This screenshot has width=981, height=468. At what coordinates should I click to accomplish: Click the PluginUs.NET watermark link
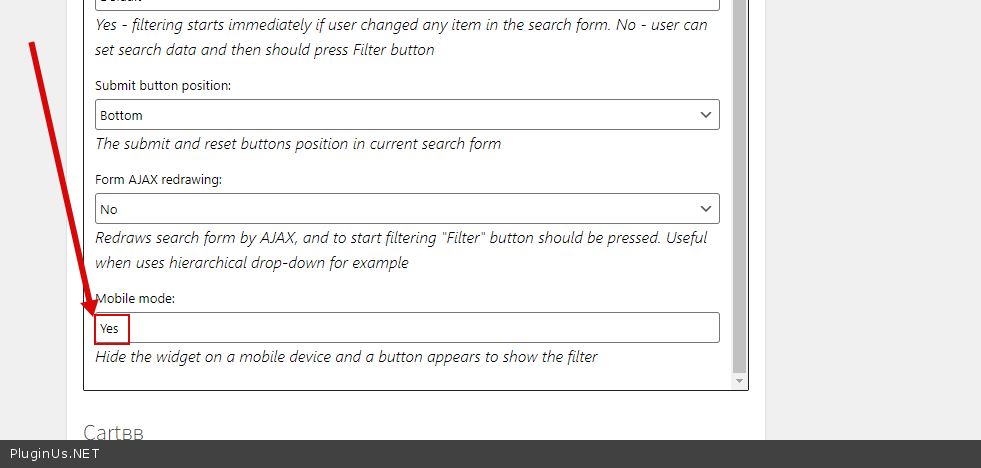click(54, 454)
